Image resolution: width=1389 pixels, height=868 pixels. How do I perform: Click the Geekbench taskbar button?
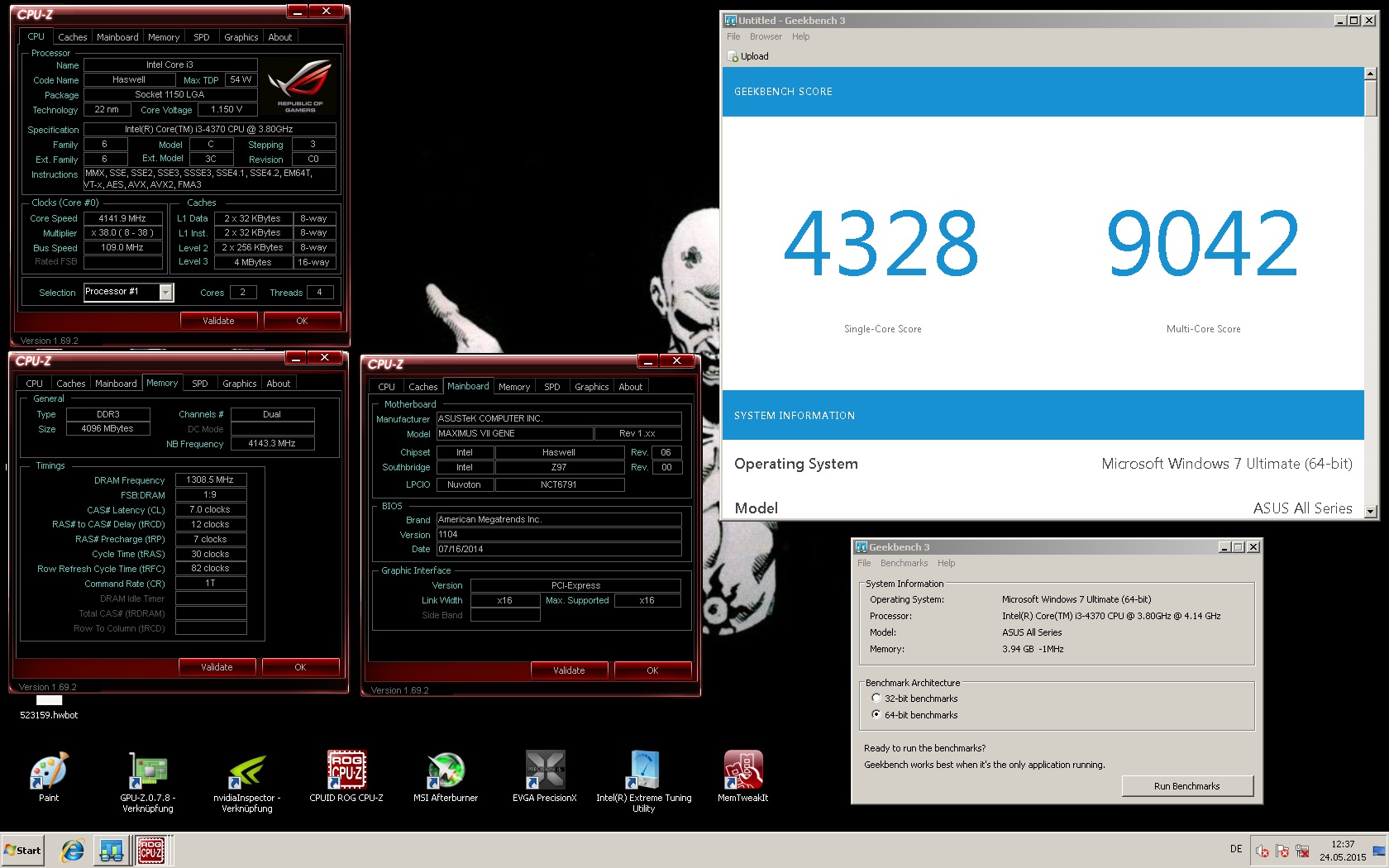coord(112,851)
